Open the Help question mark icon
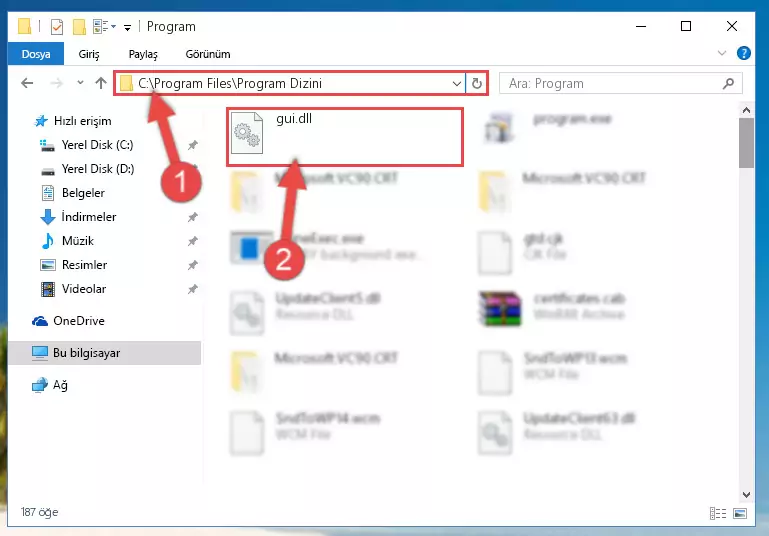The width and height of the screenshot is (769, 536). [x=743, y=53]
